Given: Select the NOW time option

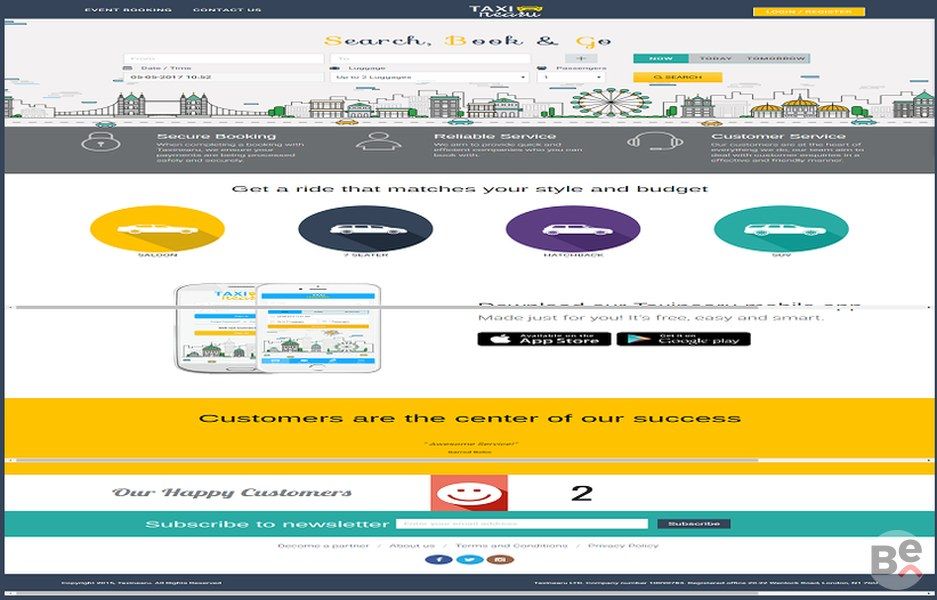Looking at the screenshot, I should (654, 59).
